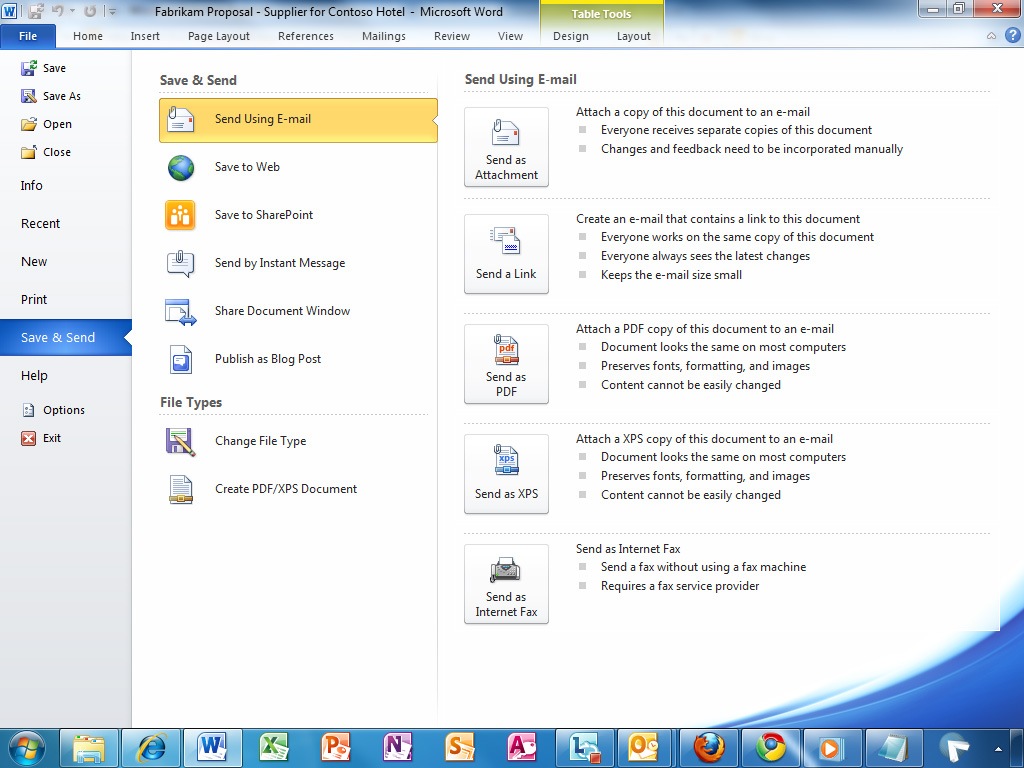Click the Save icon in the File menu
The width and height of the screenshot is (1024, 768).
pos(29,68)
